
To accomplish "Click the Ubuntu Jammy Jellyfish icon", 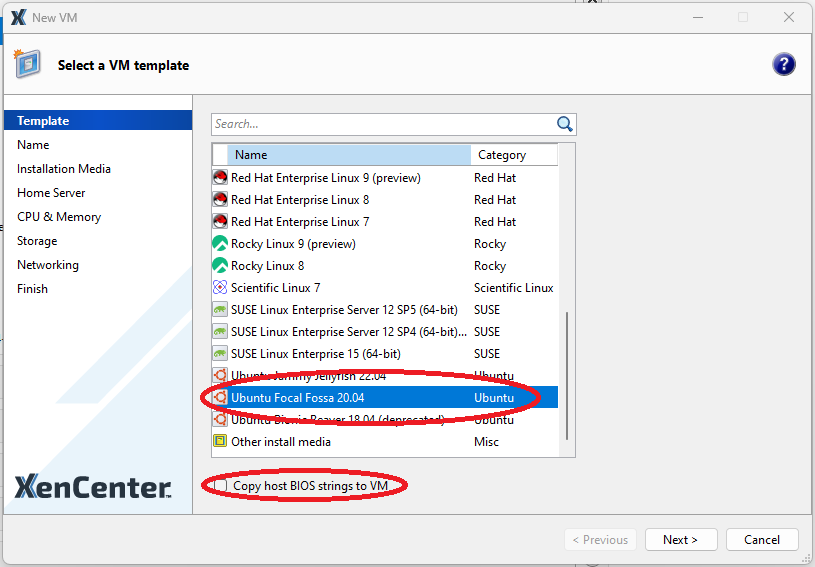I will tap(220, 375).
